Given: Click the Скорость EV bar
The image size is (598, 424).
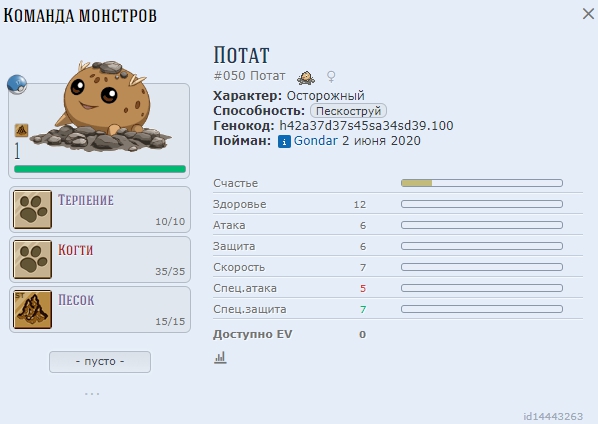Looking at the screenshot, I should (482, 267).
